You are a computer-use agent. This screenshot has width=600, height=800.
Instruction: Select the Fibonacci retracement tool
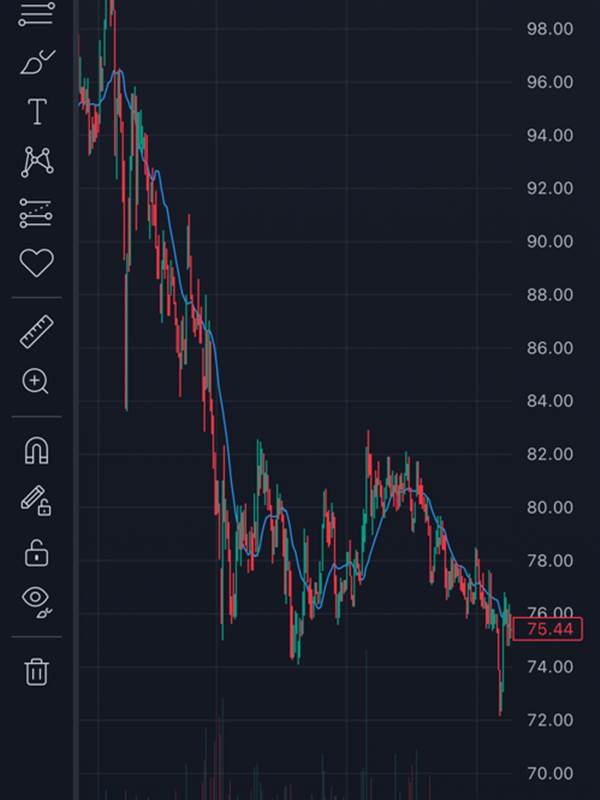pos(36,13)
